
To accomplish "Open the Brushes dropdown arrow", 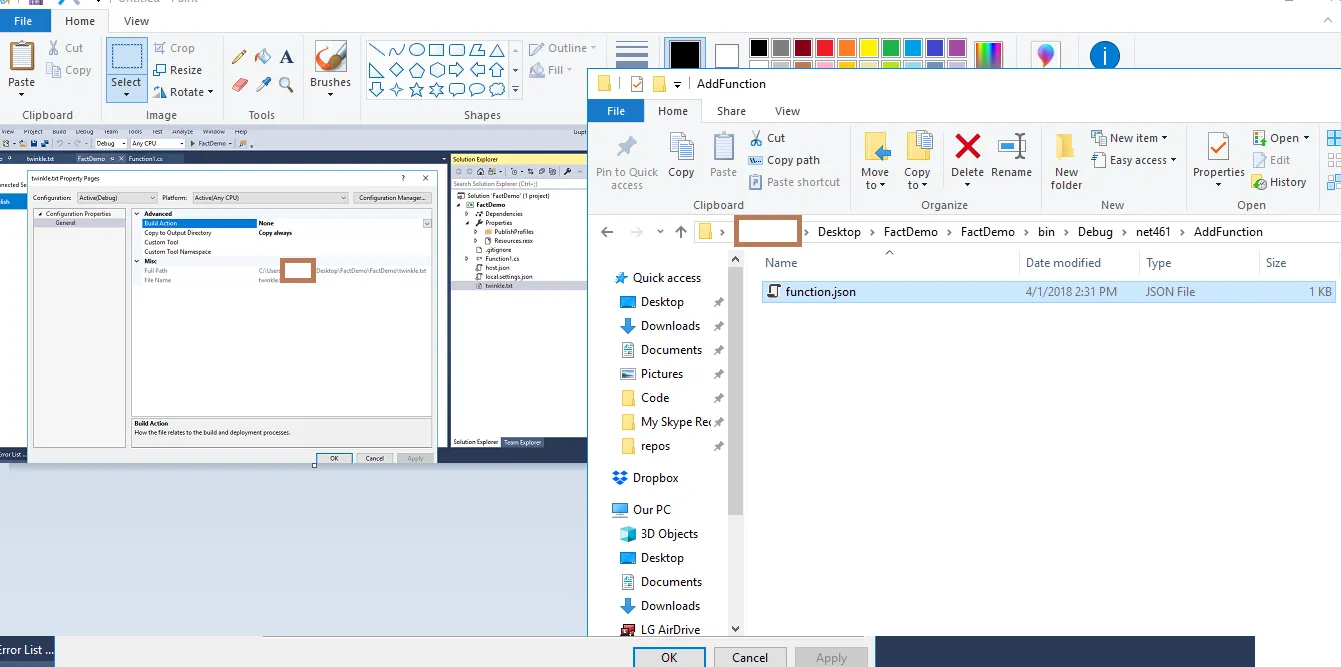I will tap(330, 97).
